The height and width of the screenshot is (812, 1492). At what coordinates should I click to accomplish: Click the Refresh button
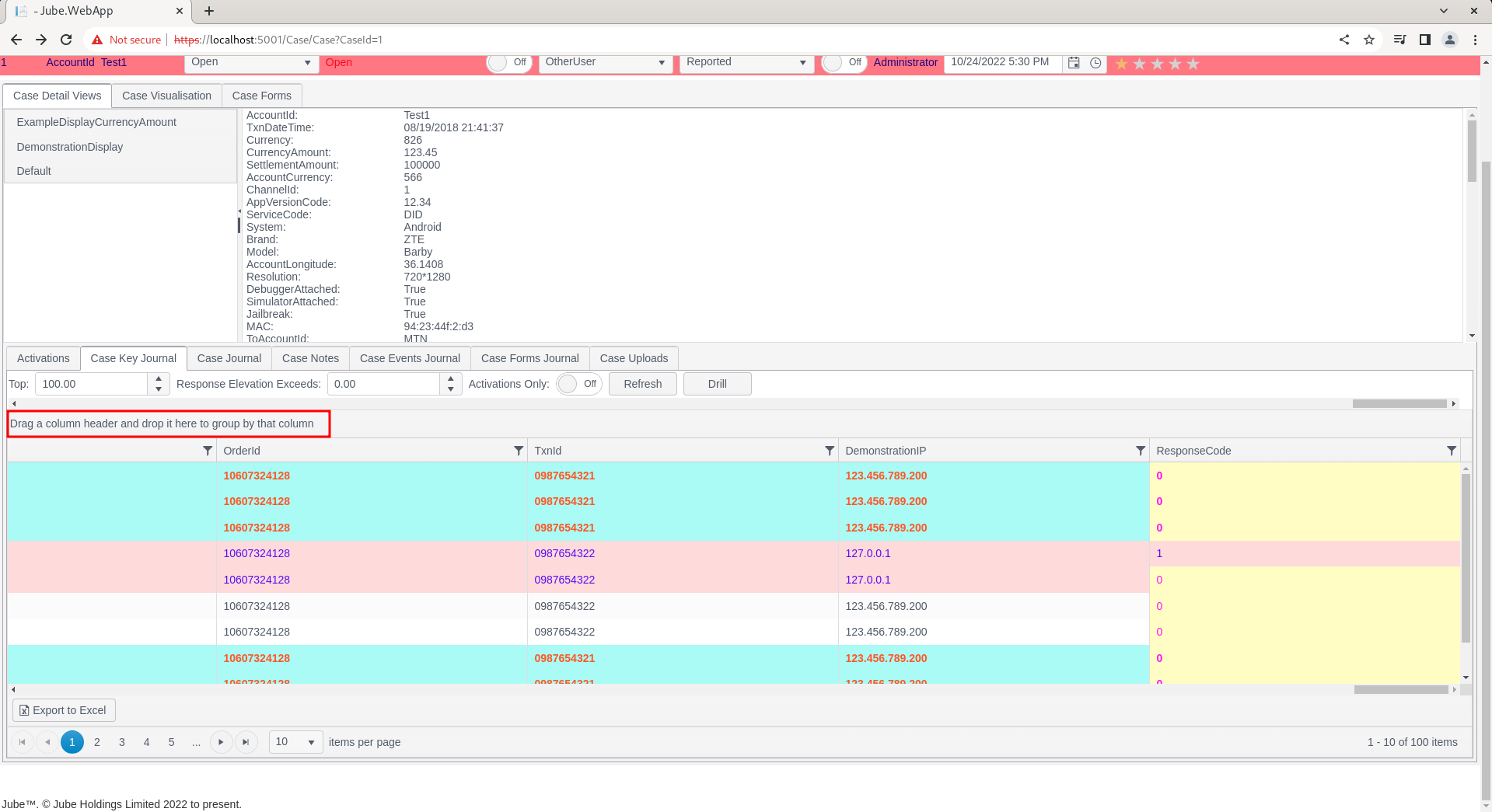tap(643, 384)
